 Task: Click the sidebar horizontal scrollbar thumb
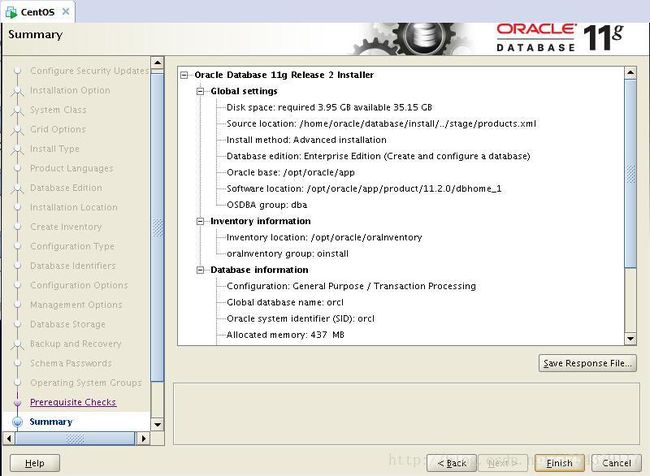75,438
